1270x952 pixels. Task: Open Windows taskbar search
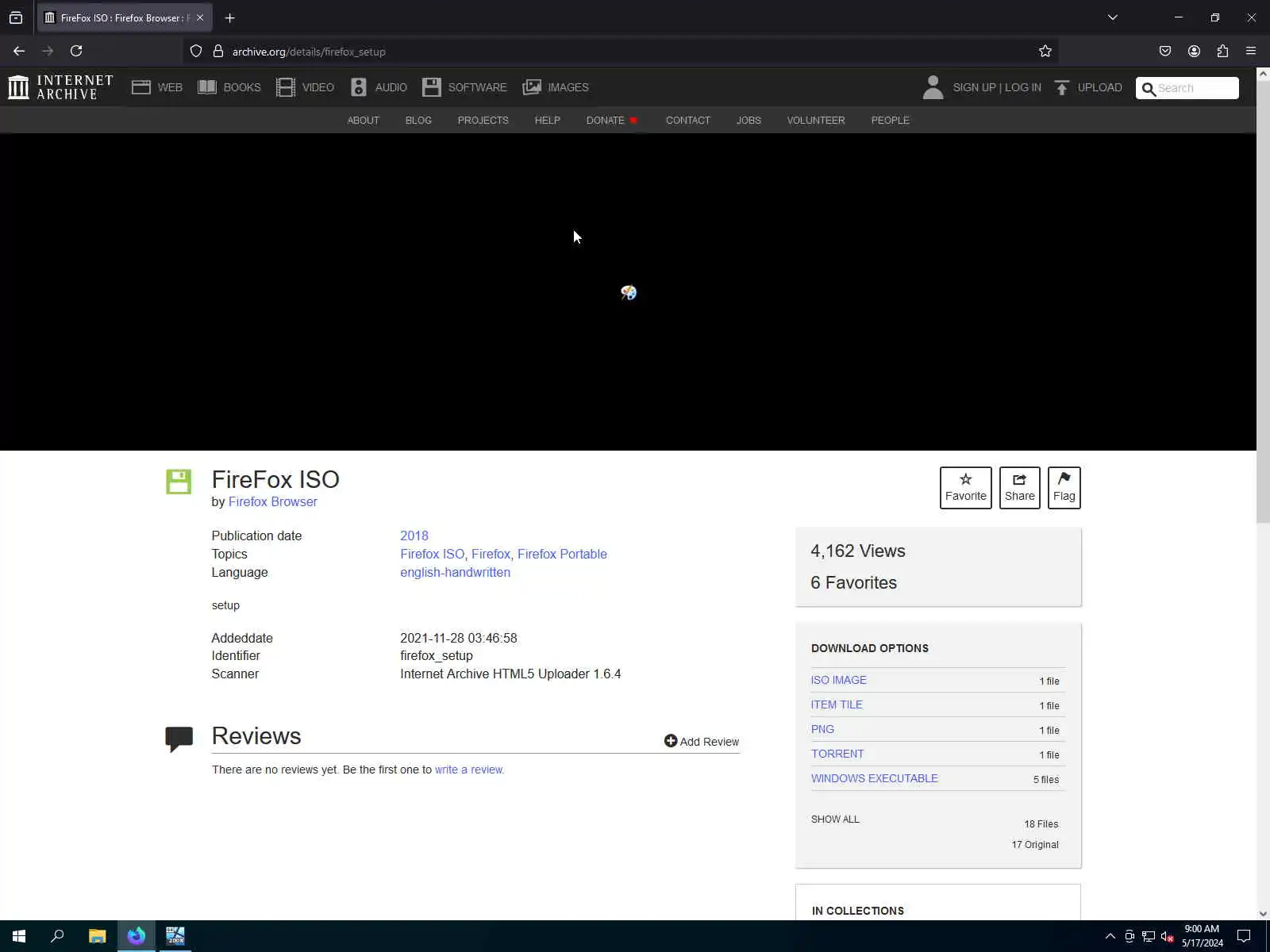(57, 936)
